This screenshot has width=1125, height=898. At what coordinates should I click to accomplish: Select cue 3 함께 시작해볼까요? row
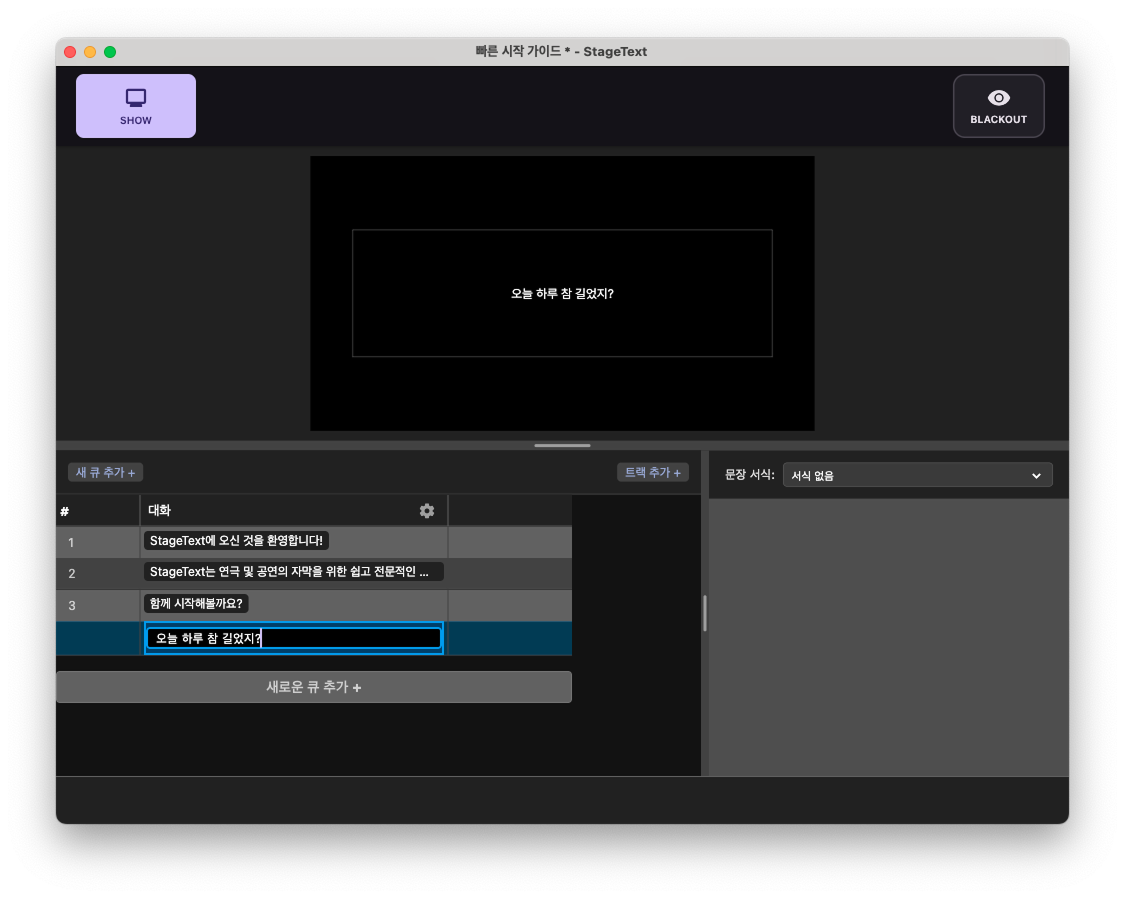point(293,605)
